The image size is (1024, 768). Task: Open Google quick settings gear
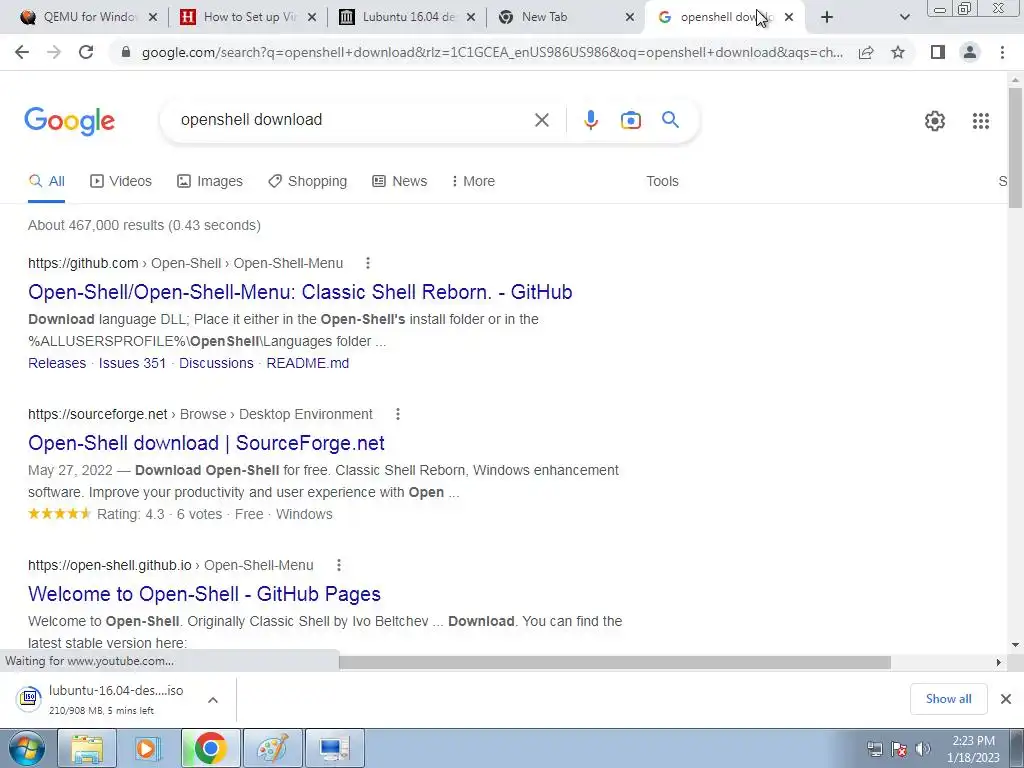(935, 121)
